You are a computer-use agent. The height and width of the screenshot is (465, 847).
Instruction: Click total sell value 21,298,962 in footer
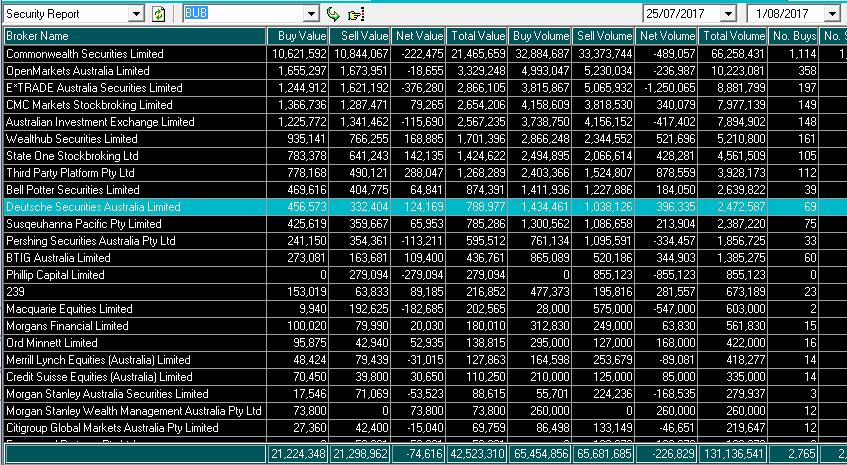click(359, 453)
